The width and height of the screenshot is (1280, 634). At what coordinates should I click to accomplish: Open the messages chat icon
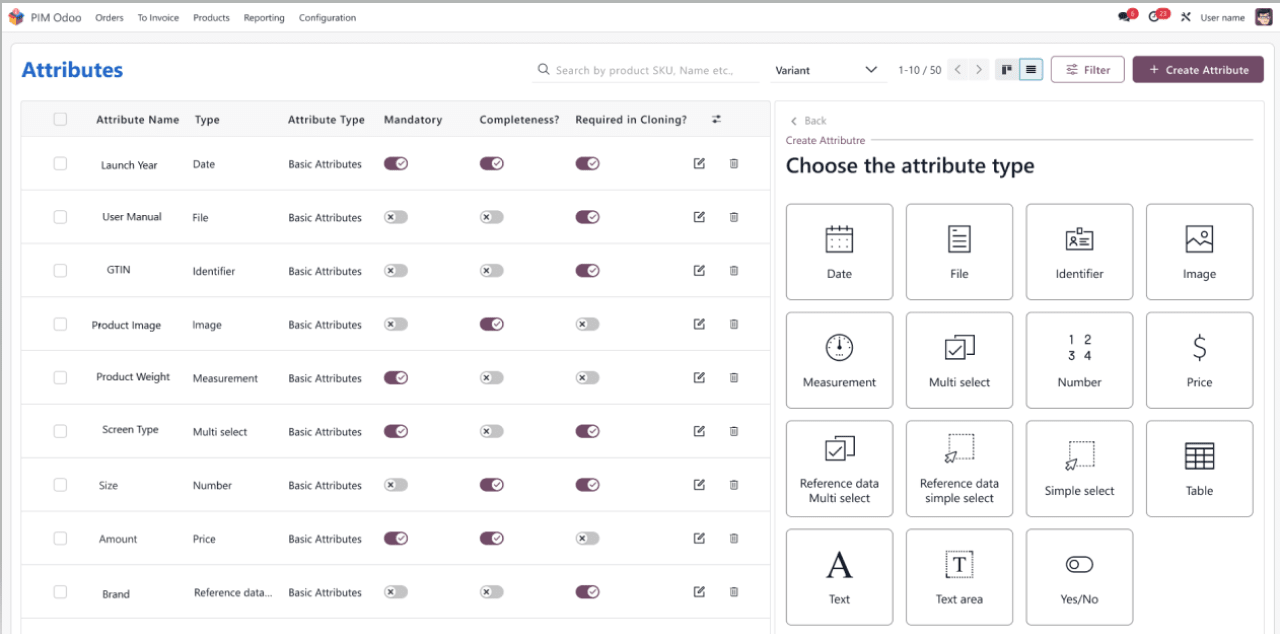1124,17
